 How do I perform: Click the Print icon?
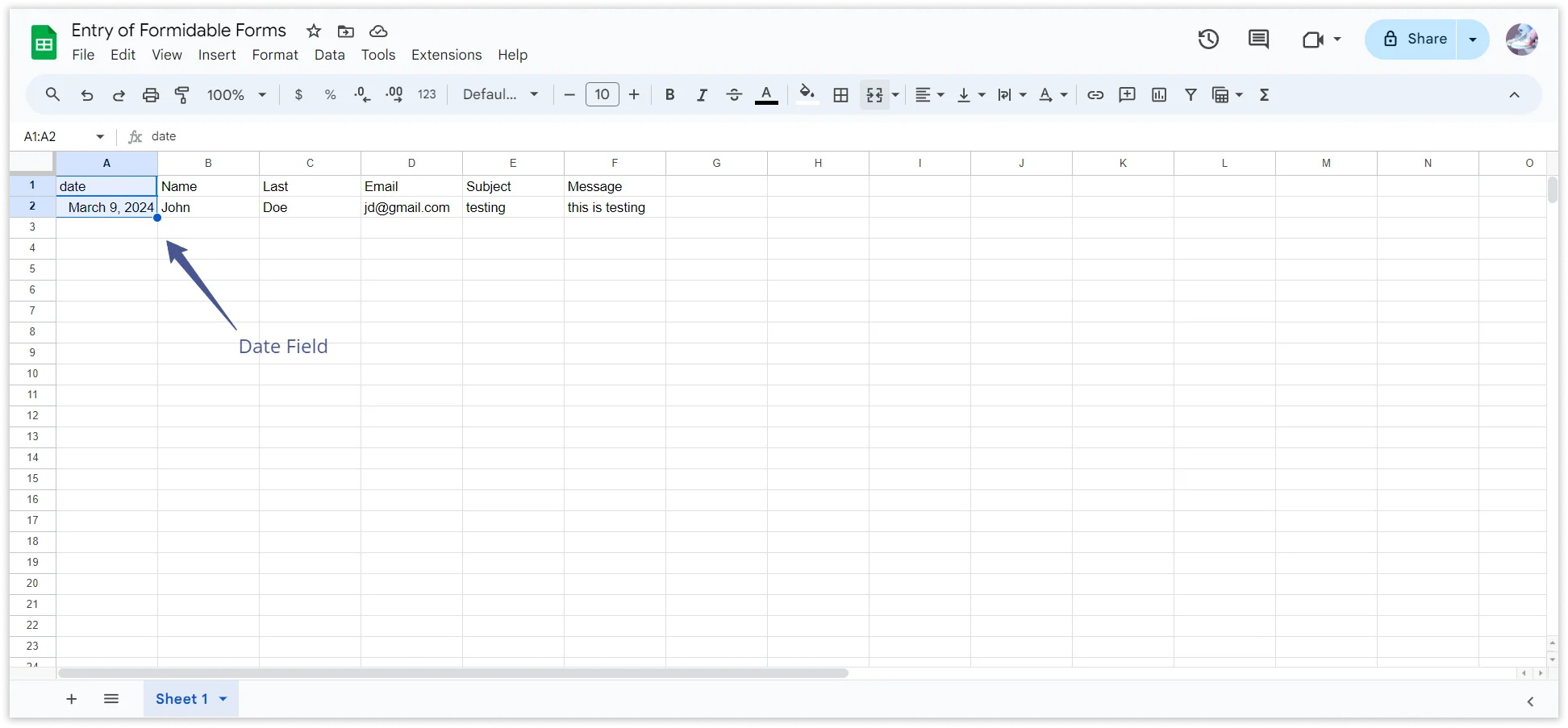(151, 95)
